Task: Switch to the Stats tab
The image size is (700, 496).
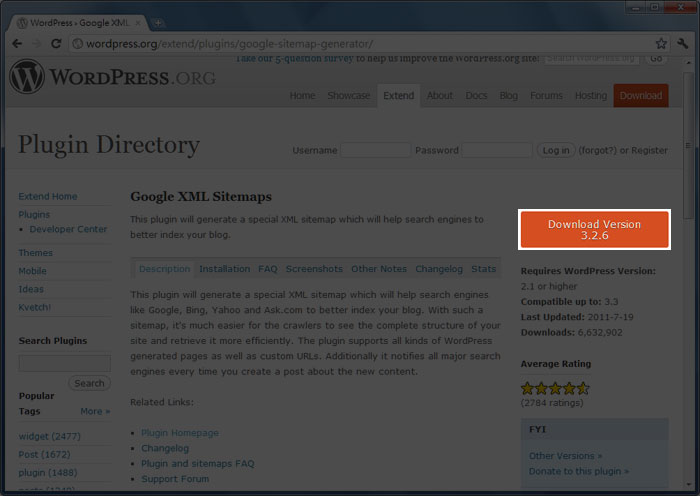Action: coord(483,269)
